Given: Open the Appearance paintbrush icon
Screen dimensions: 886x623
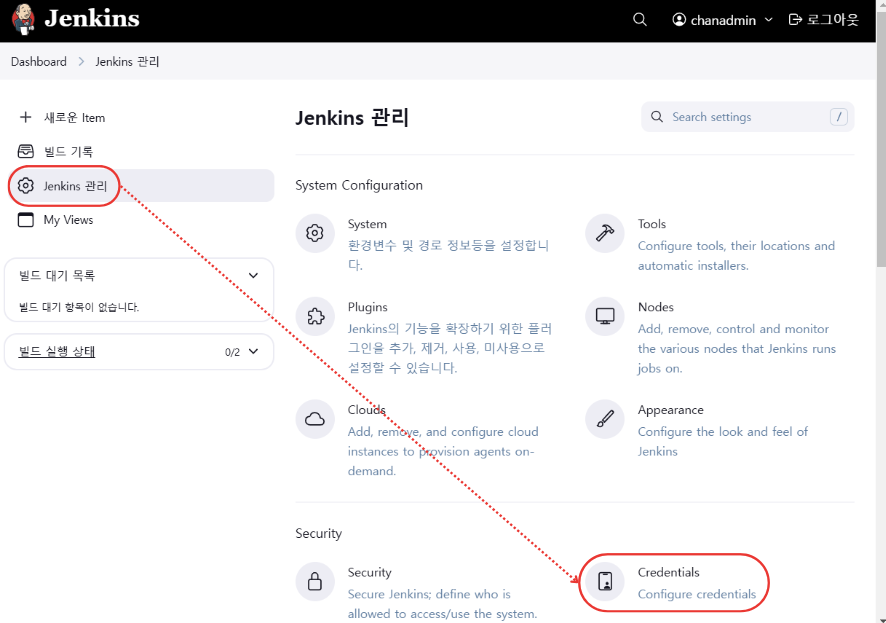Looking at the screenshot, I should (605, 419).
